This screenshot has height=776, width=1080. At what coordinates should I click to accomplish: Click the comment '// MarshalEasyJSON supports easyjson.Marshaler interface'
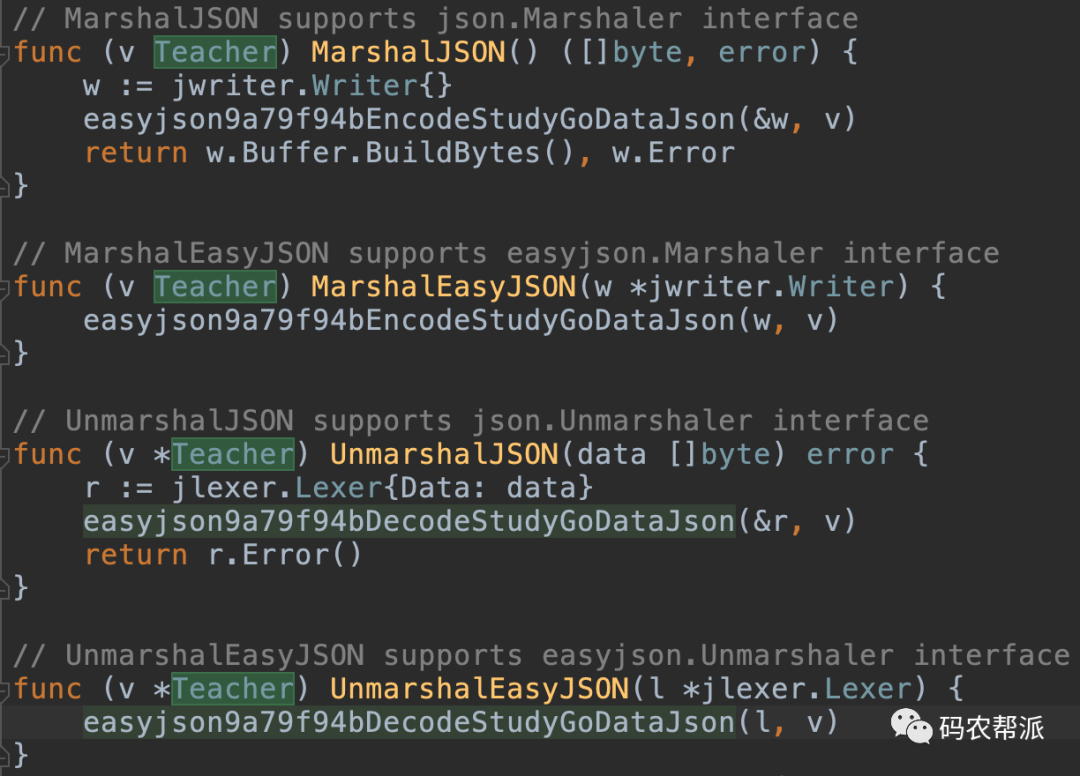(506, 253)
